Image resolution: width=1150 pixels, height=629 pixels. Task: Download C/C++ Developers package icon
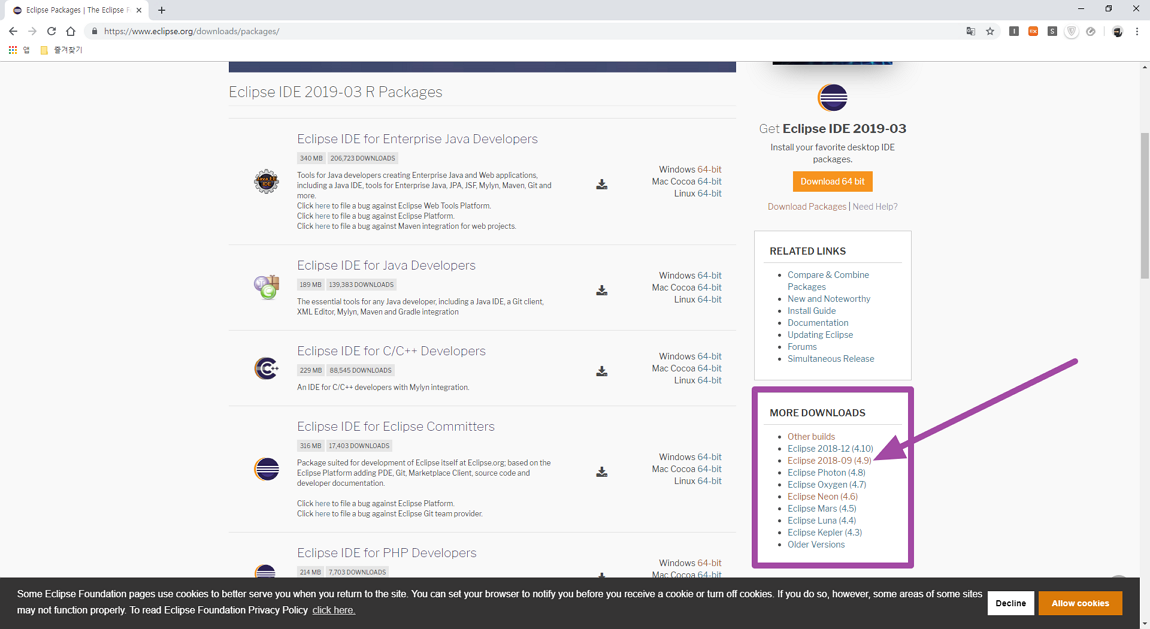pyautogui.click(x=601, y=371)
